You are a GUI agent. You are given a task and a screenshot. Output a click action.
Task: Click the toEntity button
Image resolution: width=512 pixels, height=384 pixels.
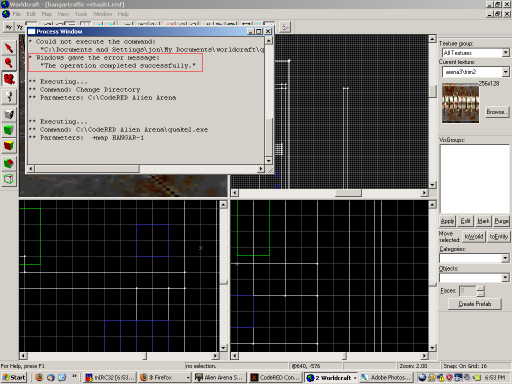[x=498, y=236]
